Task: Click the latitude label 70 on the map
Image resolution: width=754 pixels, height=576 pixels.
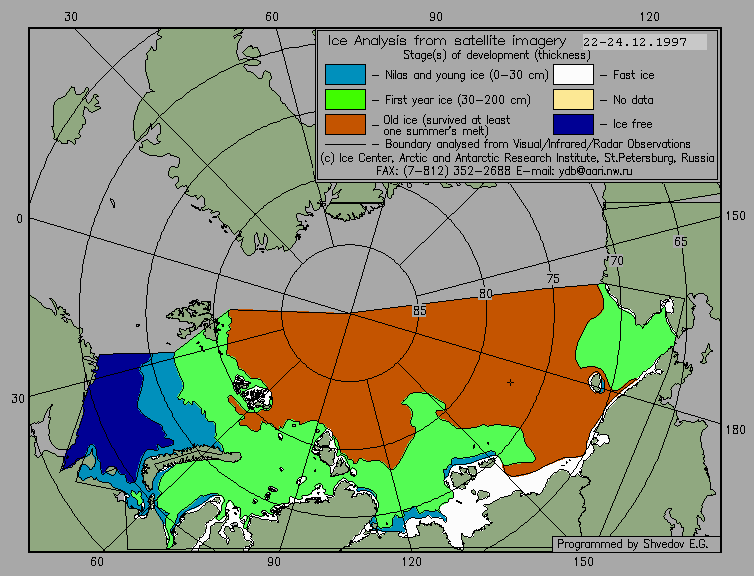Action: pyautogui.click(x=616, y=261)
